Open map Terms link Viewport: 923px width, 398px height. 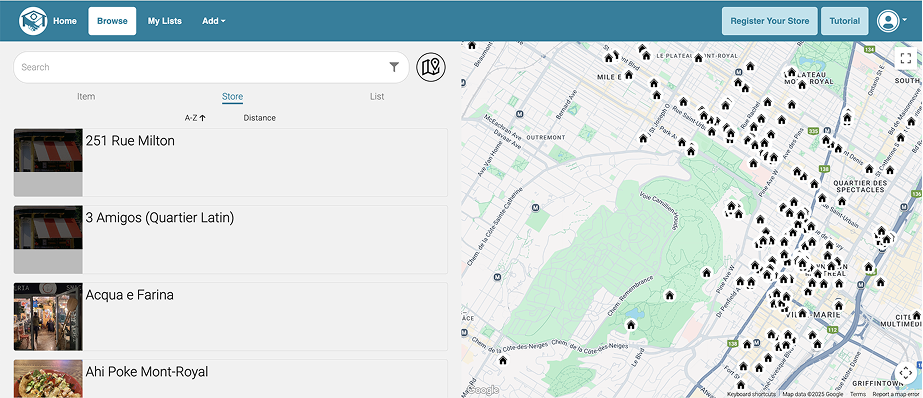[858, 394]
